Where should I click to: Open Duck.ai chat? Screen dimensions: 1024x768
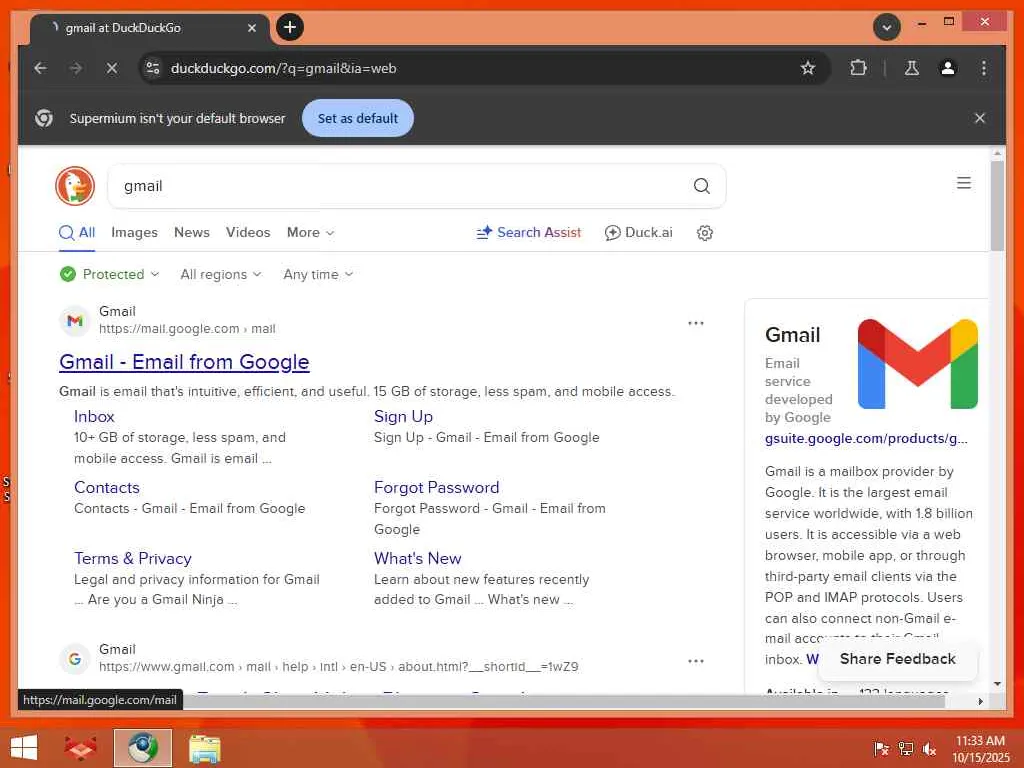click(638, 232)
